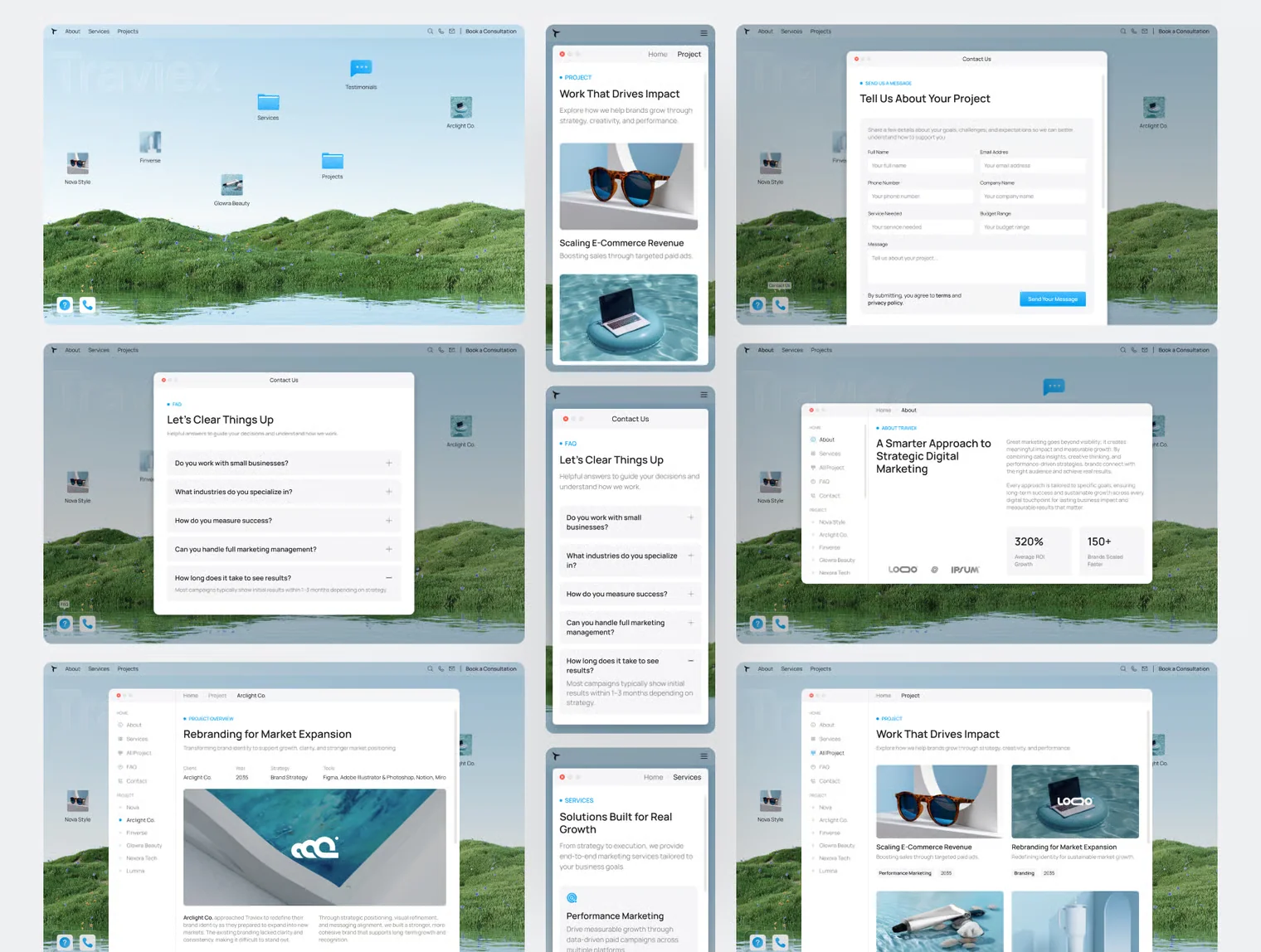Open the sunglasses project image on the mobile Project screen

coord(629,187)
